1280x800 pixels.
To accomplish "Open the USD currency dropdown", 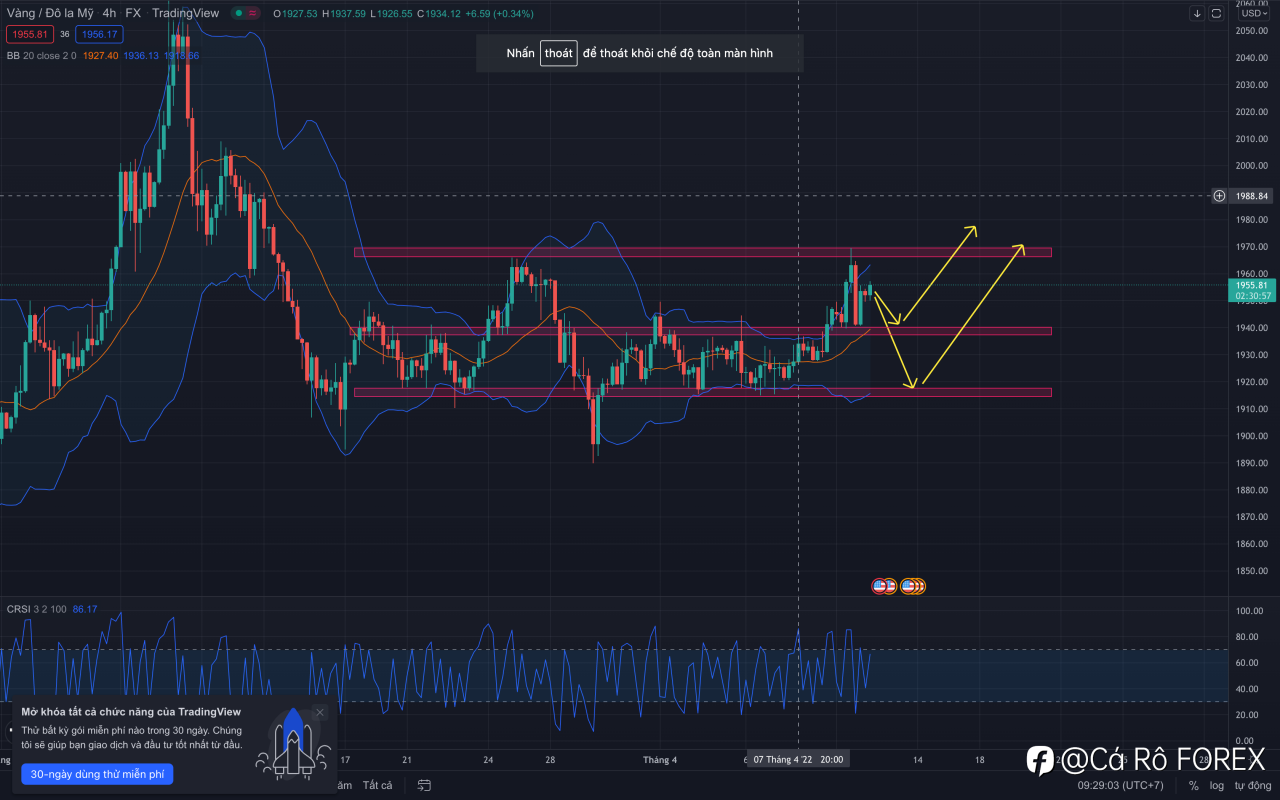I will tap(1253, 13).
